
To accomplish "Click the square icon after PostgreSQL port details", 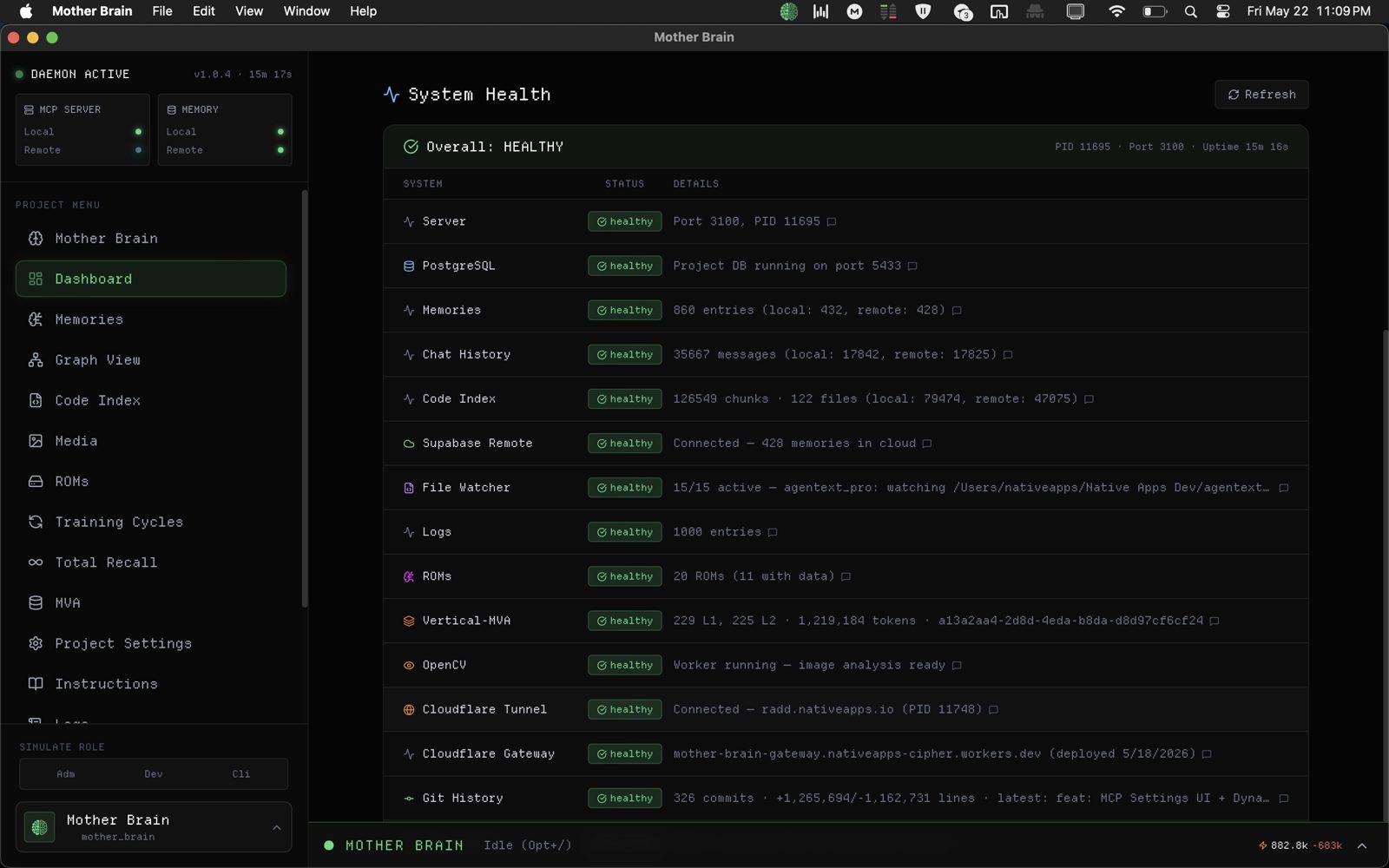I will [912, 266].
